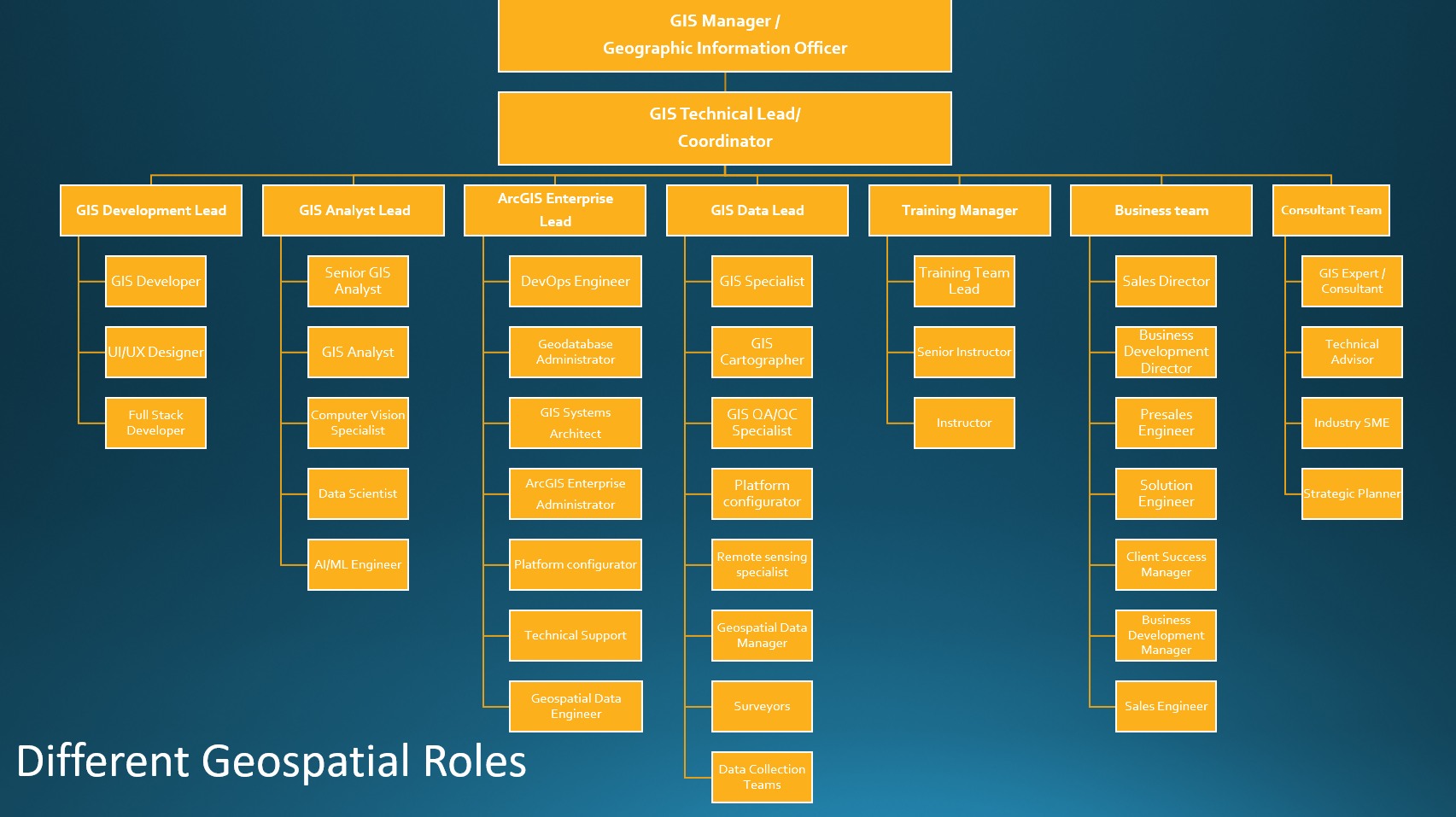Click the GIS Expert / Consultant box
Screen dimensions: 1456x817
click(1352, 281)
